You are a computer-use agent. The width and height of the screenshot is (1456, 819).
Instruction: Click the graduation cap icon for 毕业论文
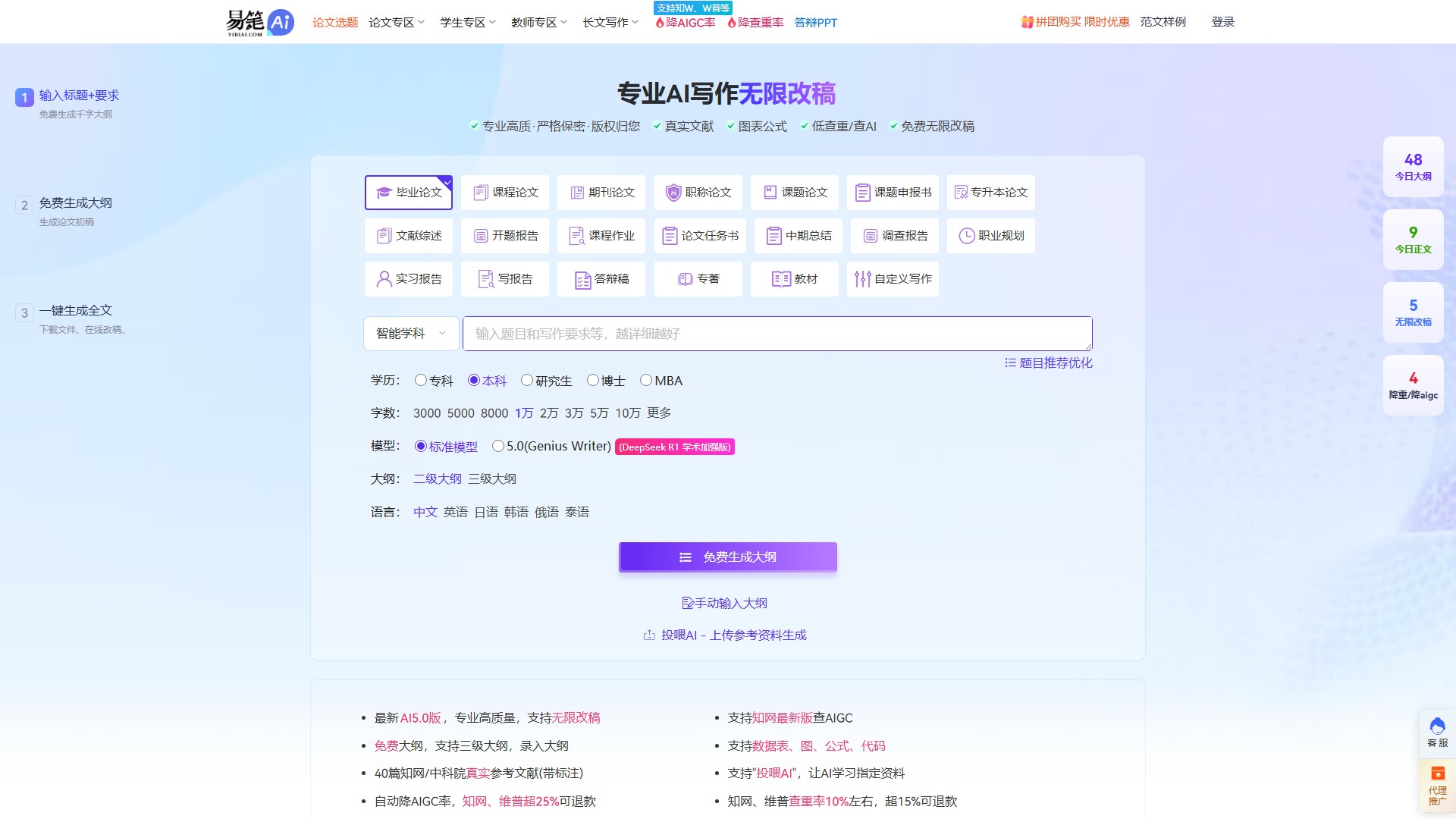384,193
